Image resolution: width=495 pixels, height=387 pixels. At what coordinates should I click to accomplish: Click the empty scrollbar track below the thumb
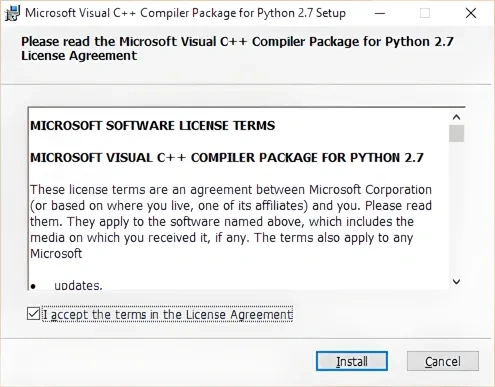456,208
